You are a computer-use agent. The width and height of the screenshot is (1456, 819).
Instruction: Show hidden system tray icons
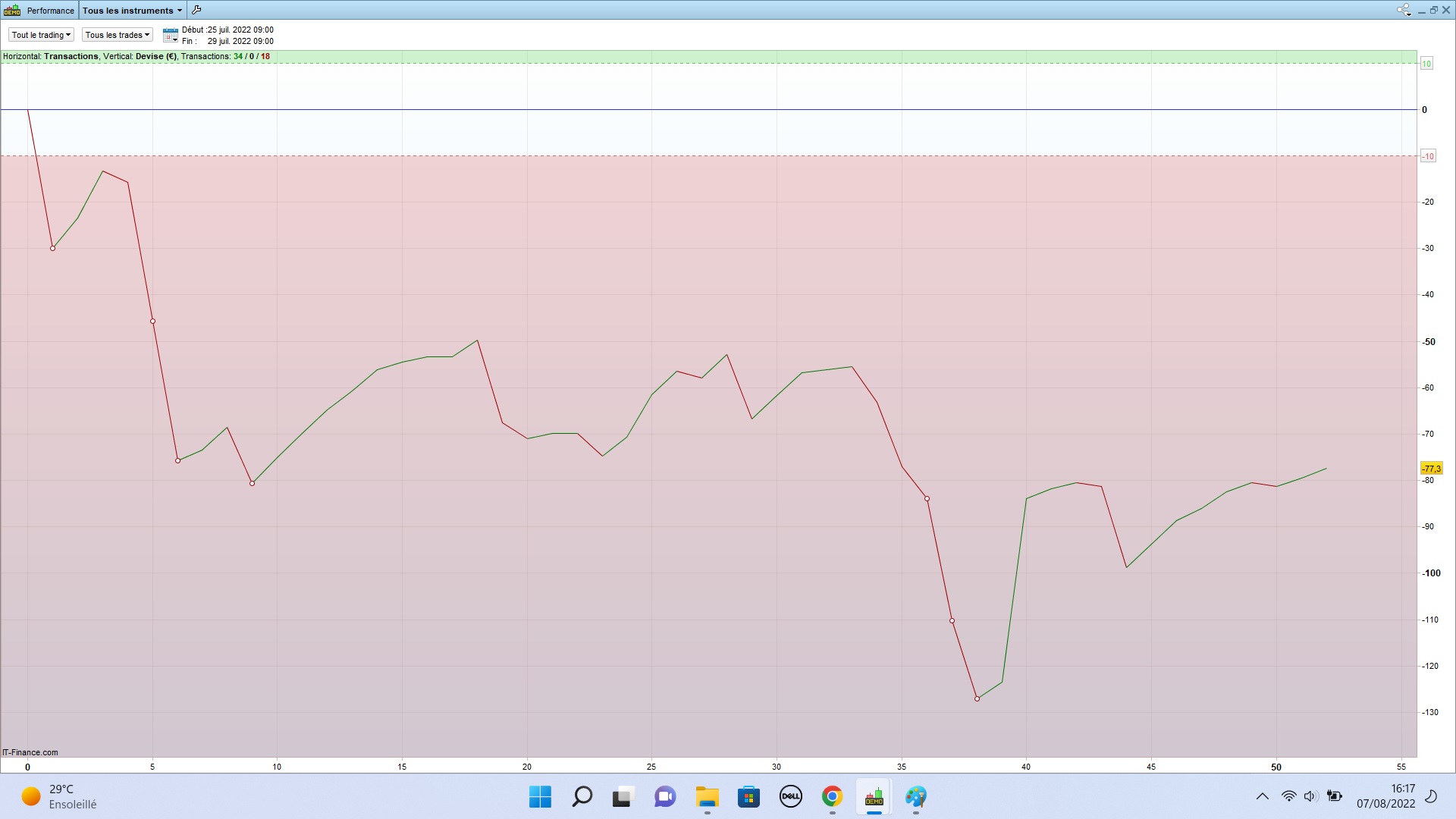click(1262, 796)
